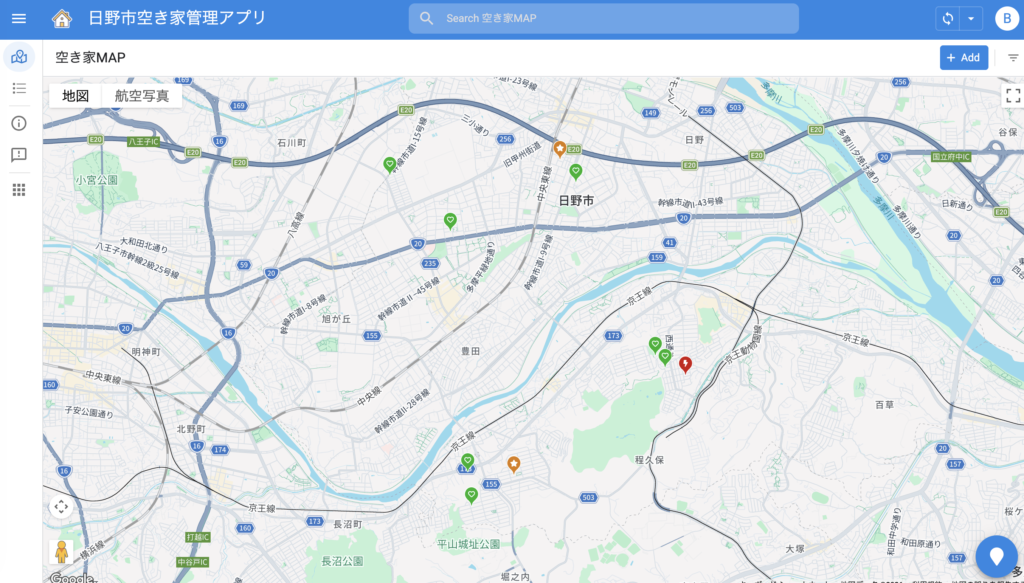
Task: Click the sync refresh icon
Action: [947, 19]
